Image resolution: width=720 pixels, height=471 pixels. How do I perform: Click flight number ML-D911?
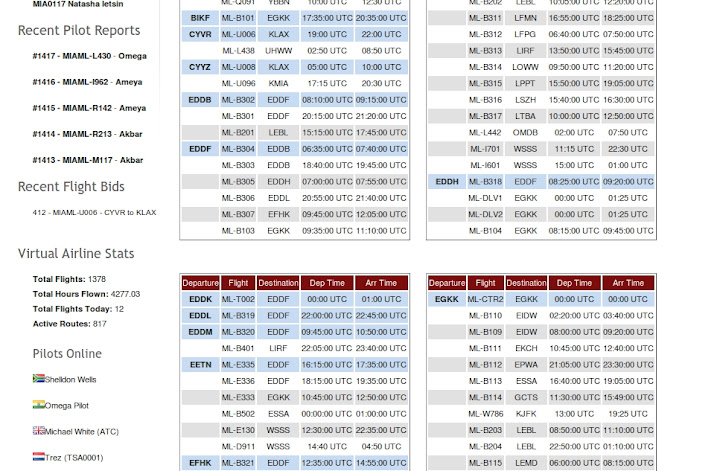click(238, 447)
